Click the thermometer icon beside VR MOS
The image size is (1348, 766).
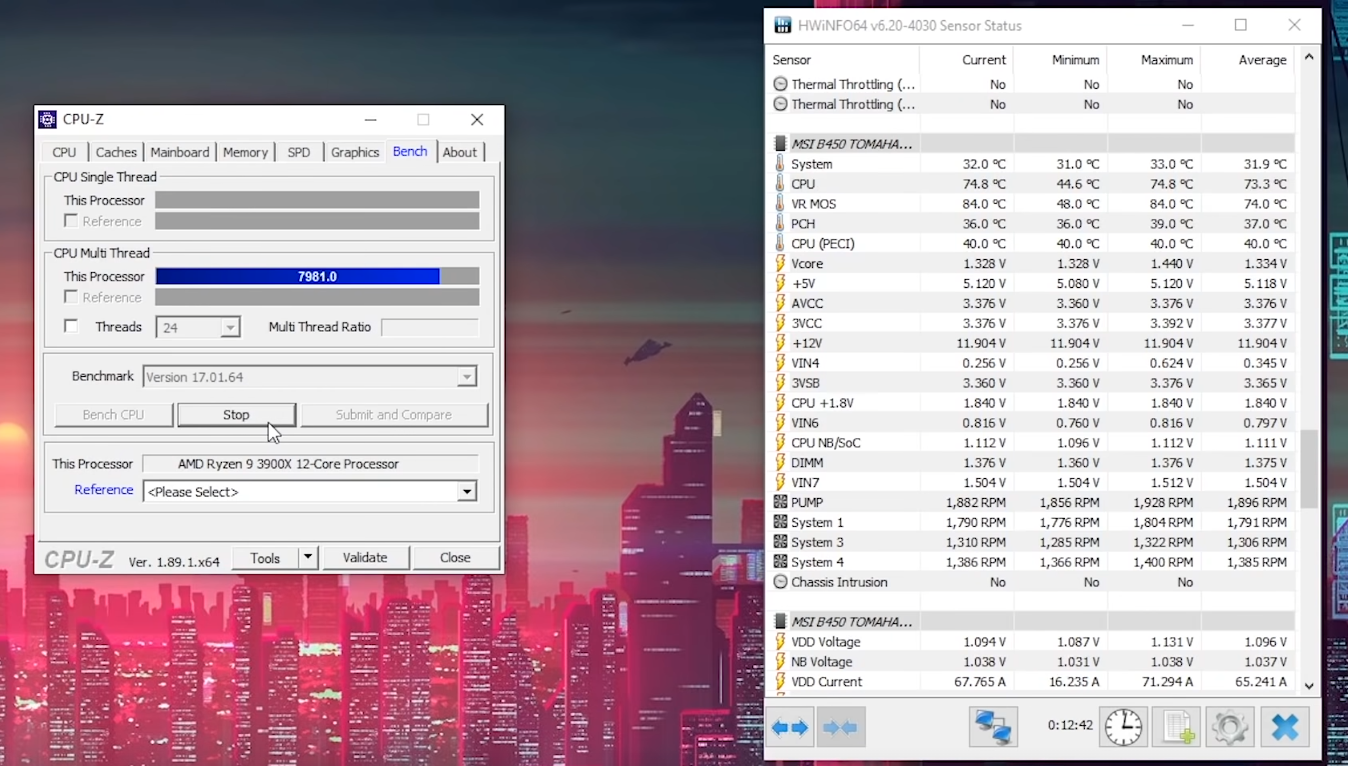780,204
